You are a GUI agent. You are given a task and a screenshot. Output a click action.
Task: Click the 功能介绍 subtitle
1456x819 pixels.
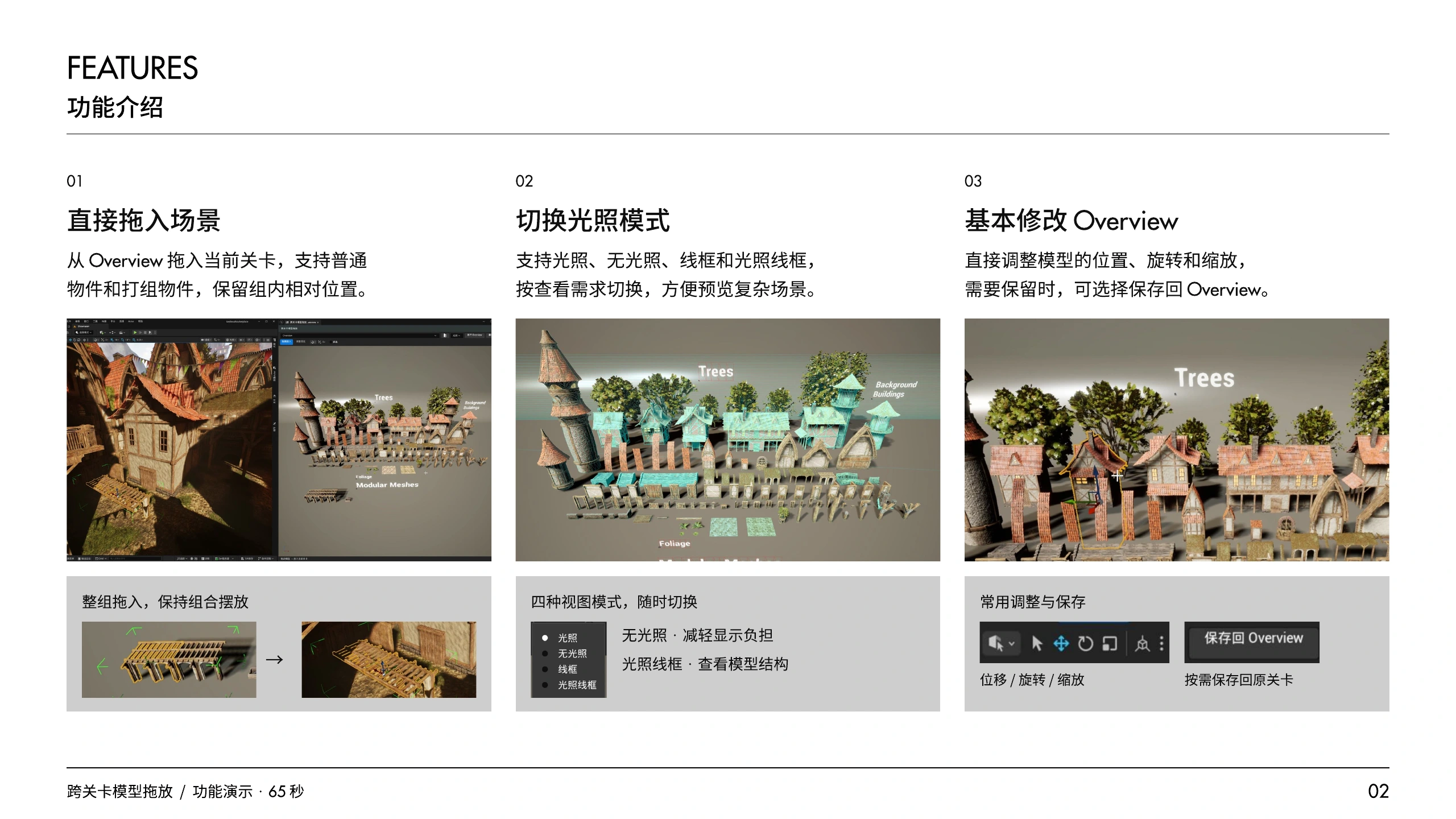point(115,107)
